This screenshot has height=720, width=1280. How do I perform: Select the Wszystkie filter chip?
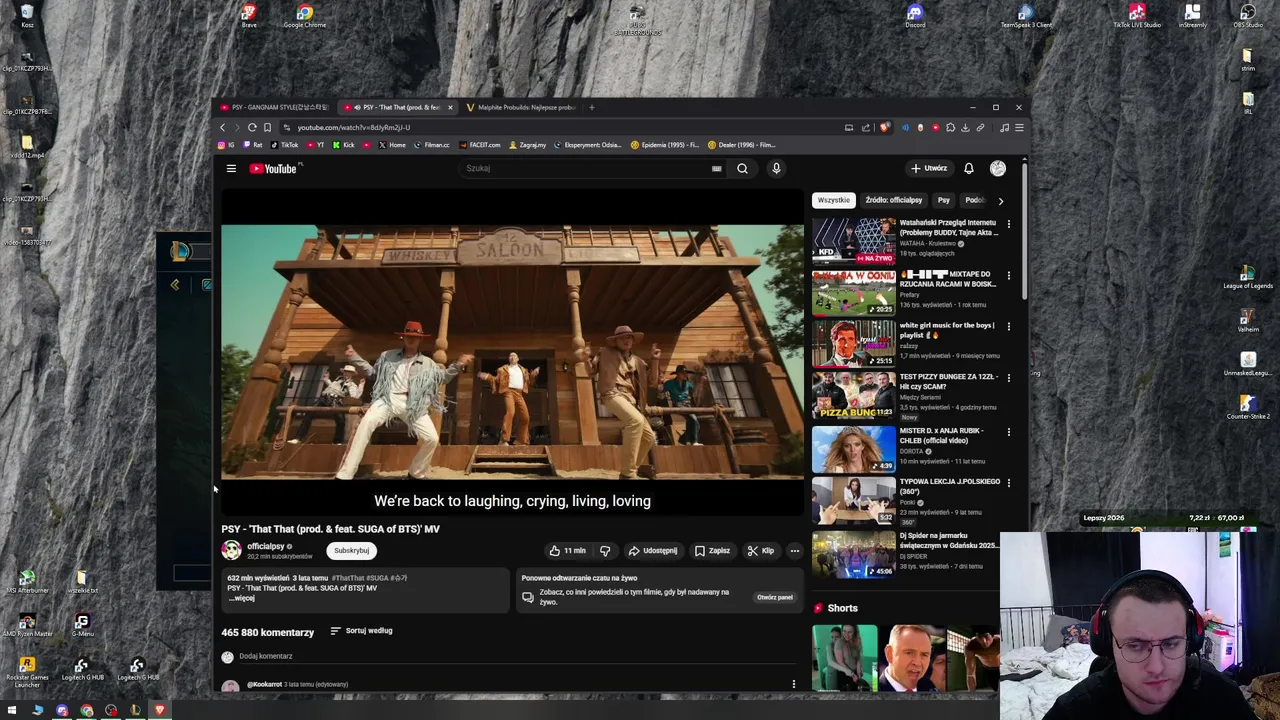click(x=833, y=200)
